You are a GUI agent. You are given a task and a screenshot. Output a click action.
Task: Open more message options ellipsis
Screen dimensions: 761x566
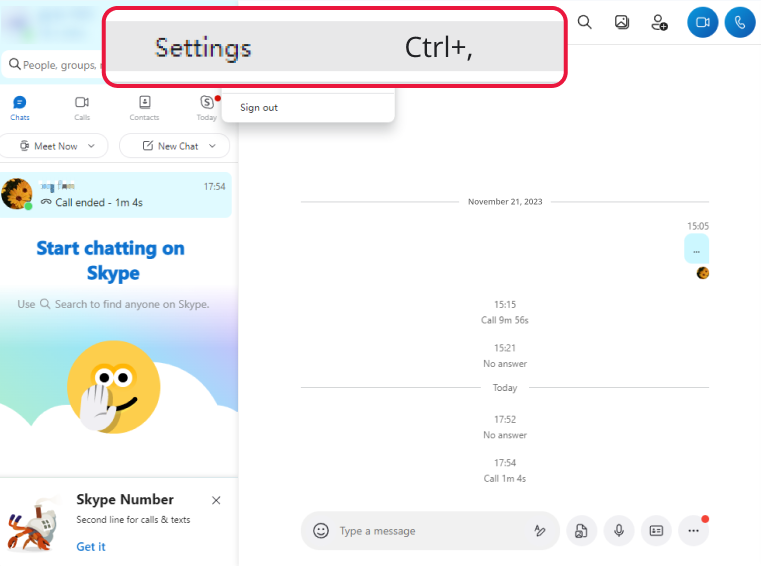[694, 531]
